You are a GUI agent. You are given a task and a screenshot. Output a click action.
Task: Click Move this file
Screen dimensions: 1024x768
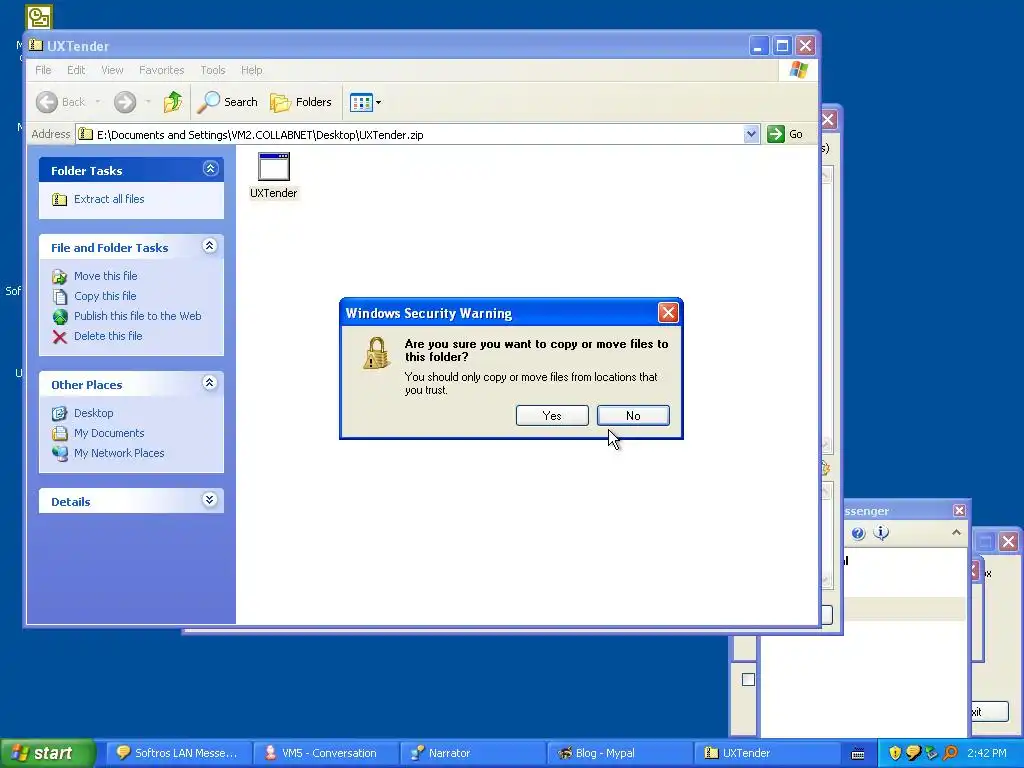click(105, 276)
